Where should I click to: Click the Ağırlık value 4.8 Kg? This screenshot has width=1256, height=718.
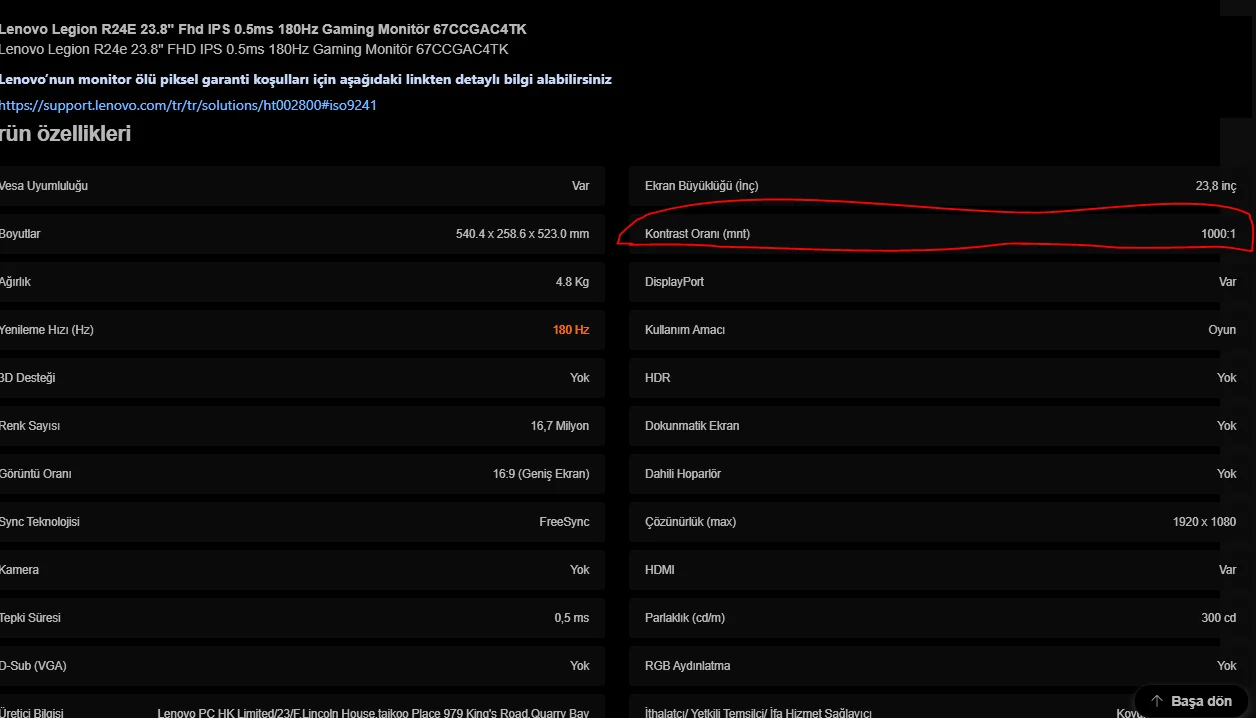point(572,282)
